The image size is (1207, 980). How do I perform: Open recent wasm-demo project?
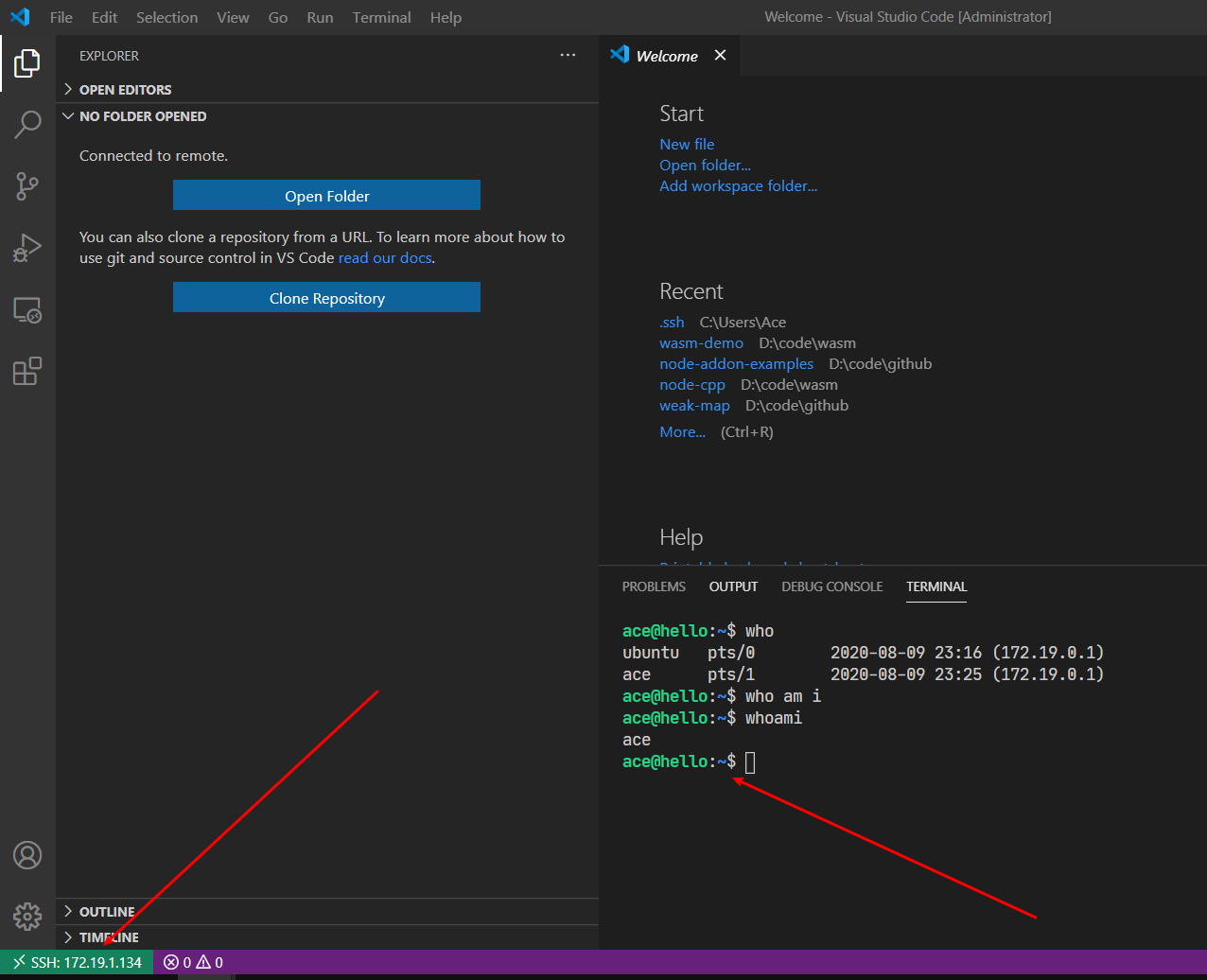[x=701, y=342]
